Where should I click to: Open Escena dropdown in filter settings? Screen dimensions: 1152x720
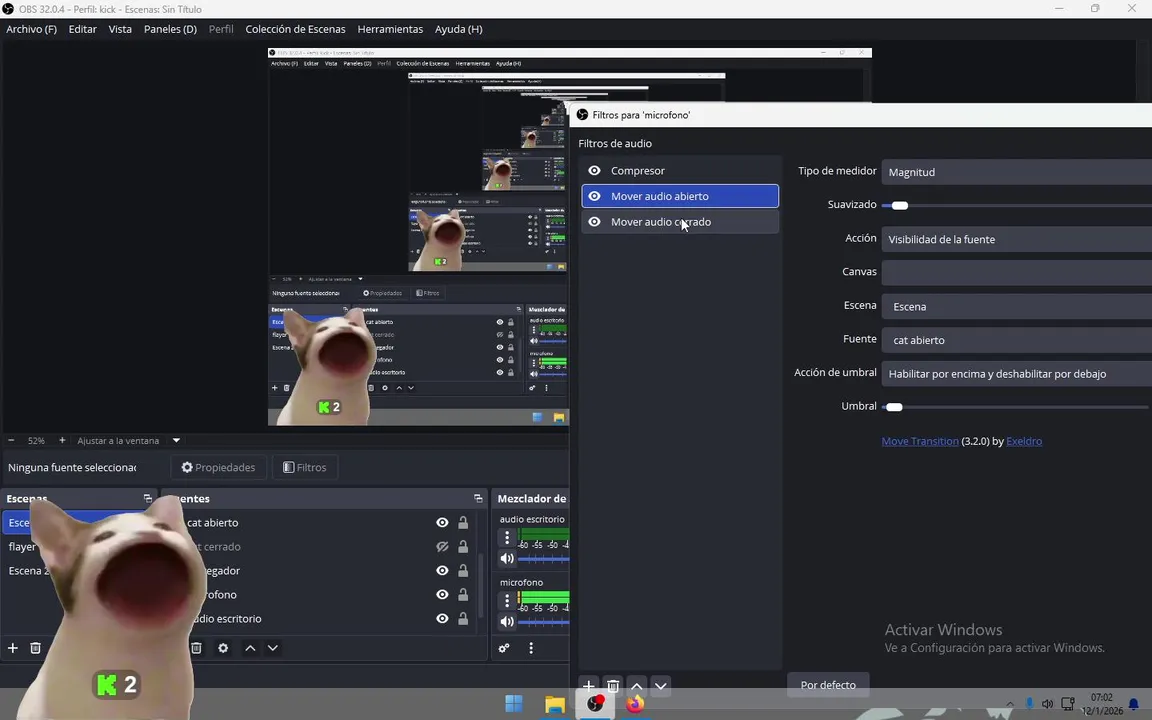[x=1017, y=306]
